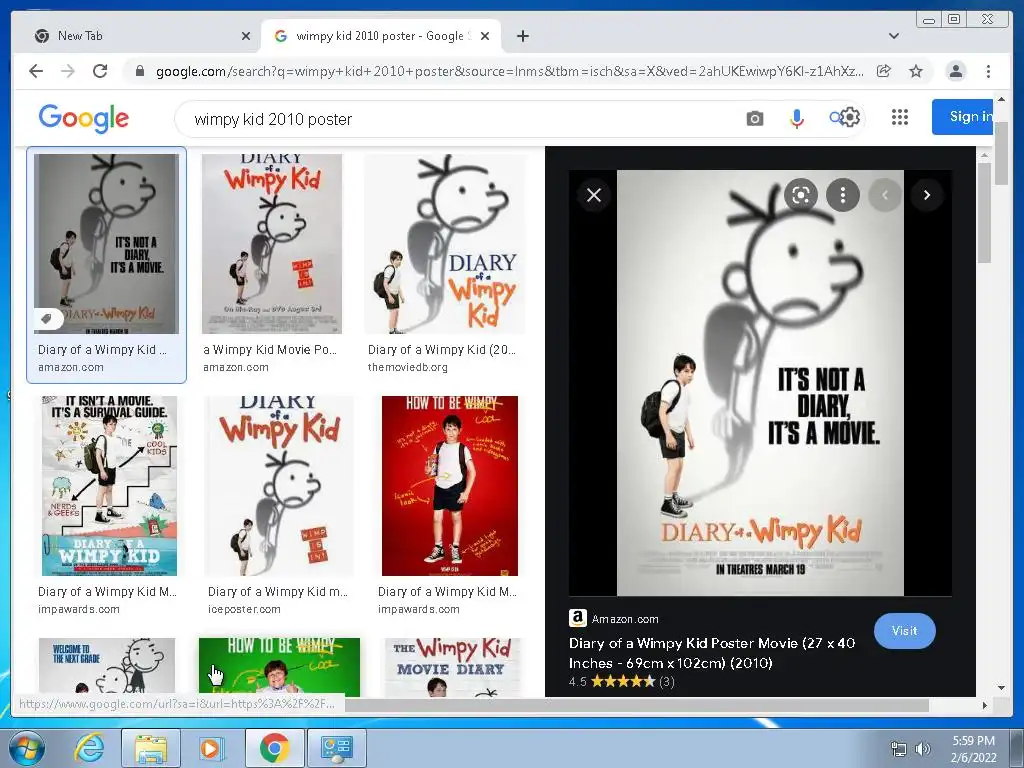Select the wimpy kid 2010 poster tab
This screenshot has height=768, width=1024.
[383, 36]
